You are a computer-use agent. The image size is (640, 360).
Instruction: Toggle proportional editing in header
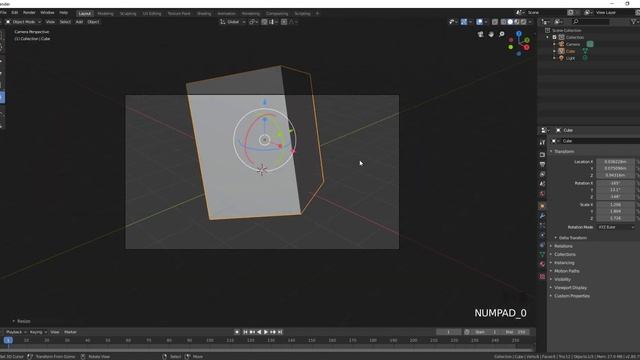(284, 22)
